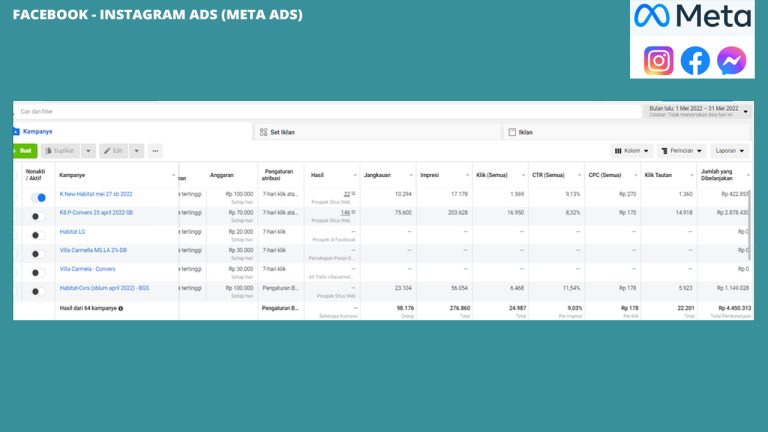Screen dimensions: 768x432
Task: Click the info icon beside Hasil dari 64 kampanye
Action: pyautogui.click(x=121, y=308)
